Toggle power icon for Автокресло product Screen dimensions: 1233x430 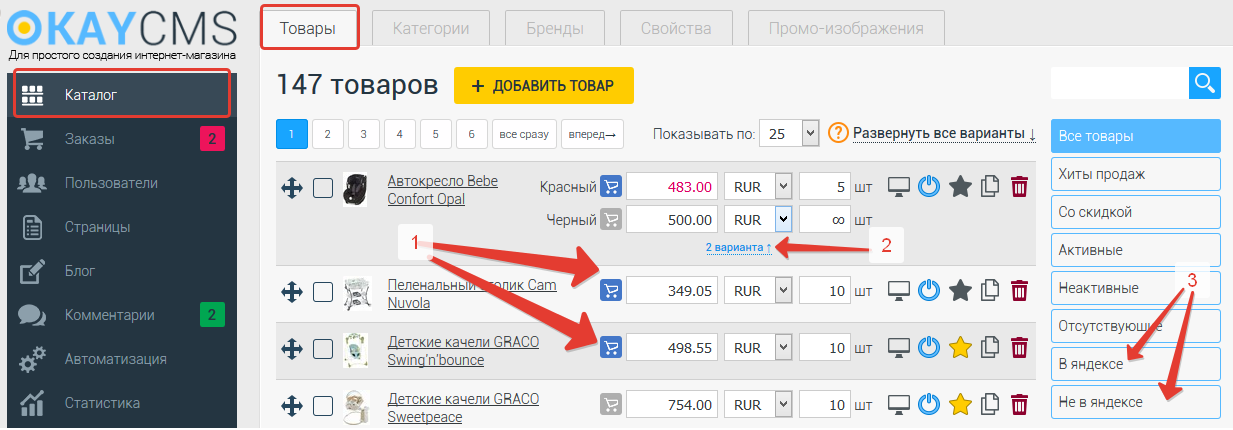tap(930, 187)
